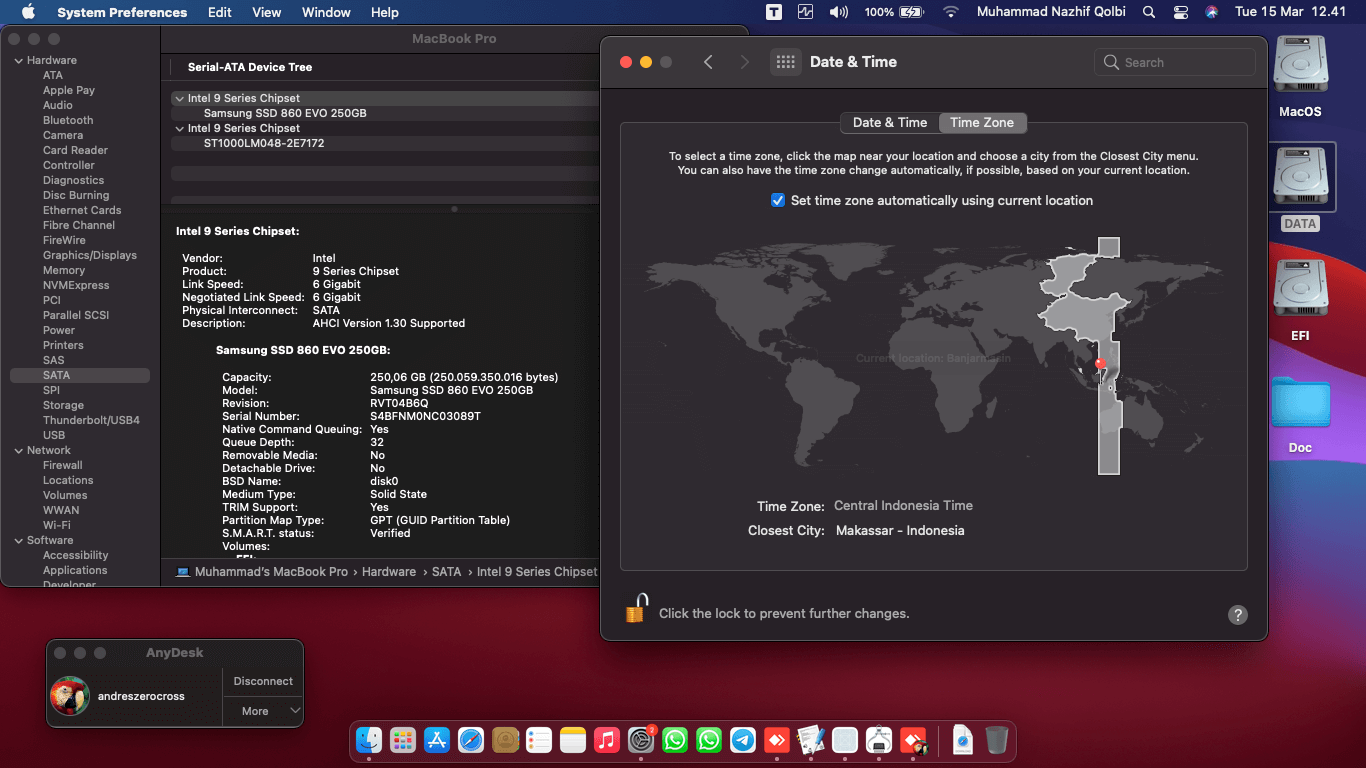Select NVMExpress in the sidebar
The height and width of the screenshot is (768, 1366).
coord(76,285)
